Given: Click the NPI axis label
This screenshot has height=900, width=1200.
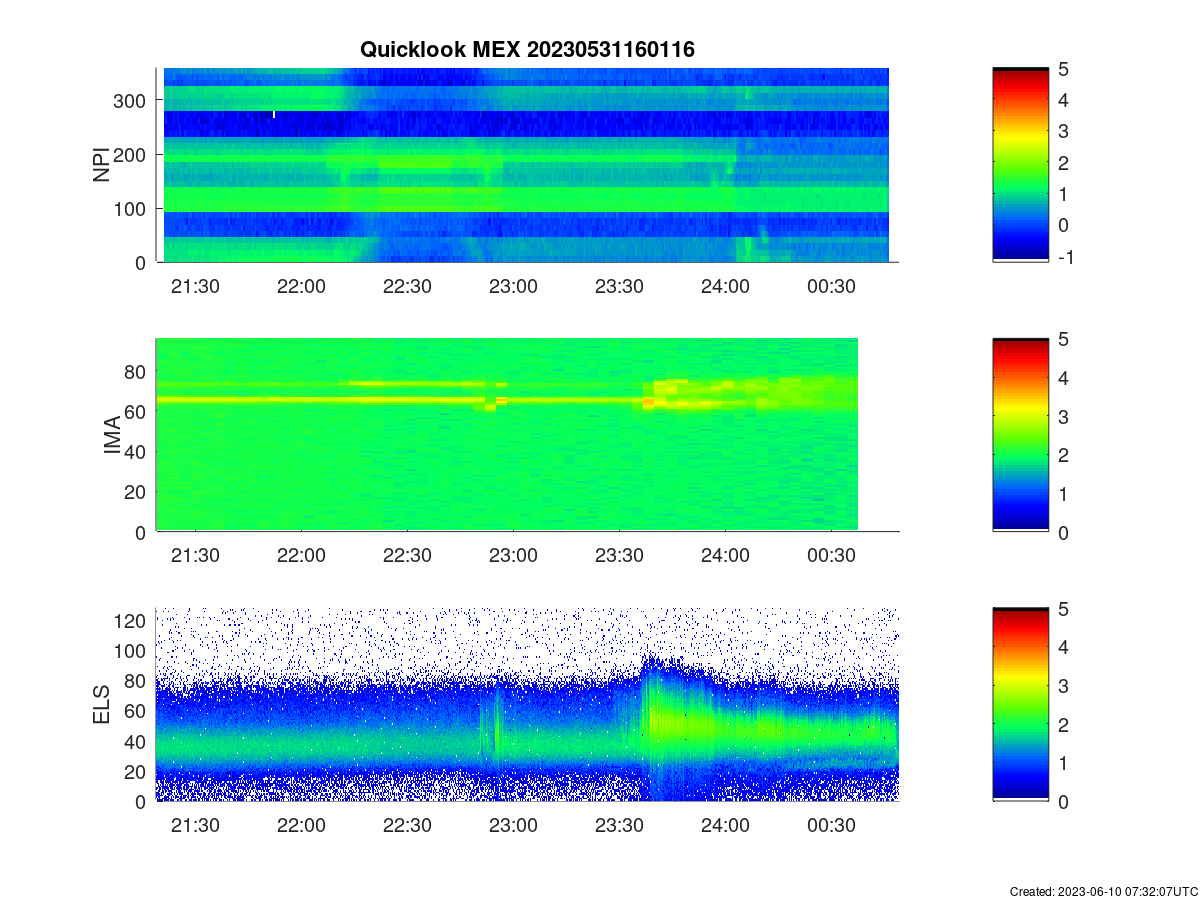Looking at the screenshot, I should pos(101,165).
